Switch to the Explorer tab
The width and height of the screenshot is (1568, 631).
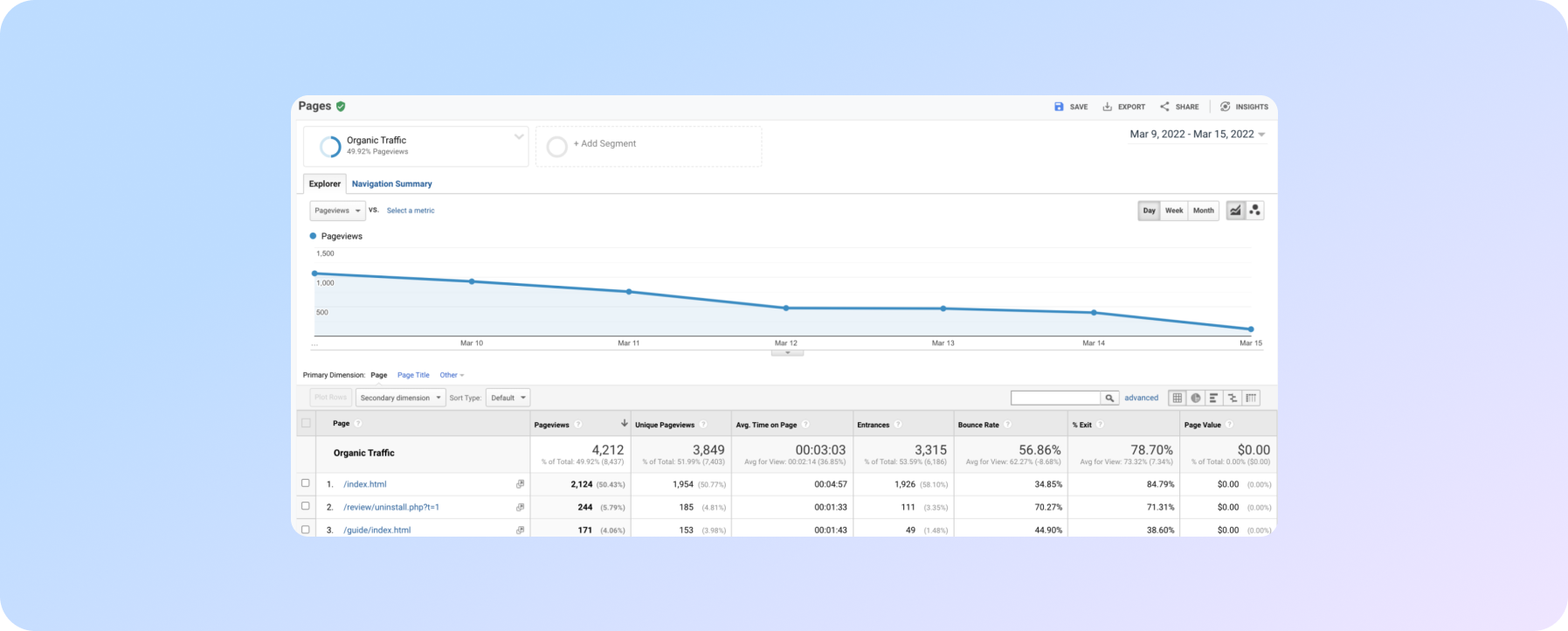(x=325, y=184)
